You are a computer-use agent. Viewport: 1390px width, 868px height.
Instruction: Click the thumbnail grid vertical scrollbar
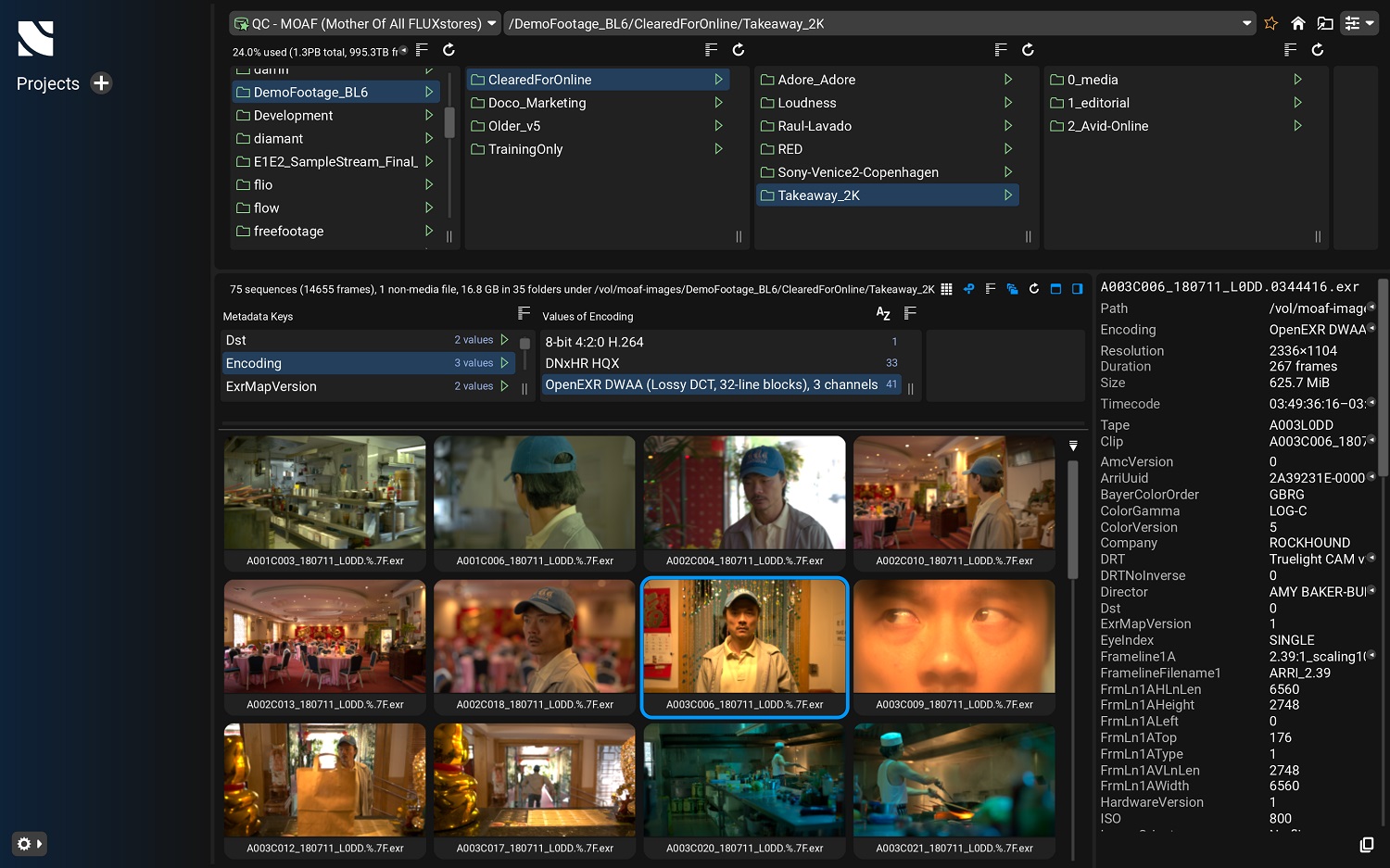(x=1073, y=520)
